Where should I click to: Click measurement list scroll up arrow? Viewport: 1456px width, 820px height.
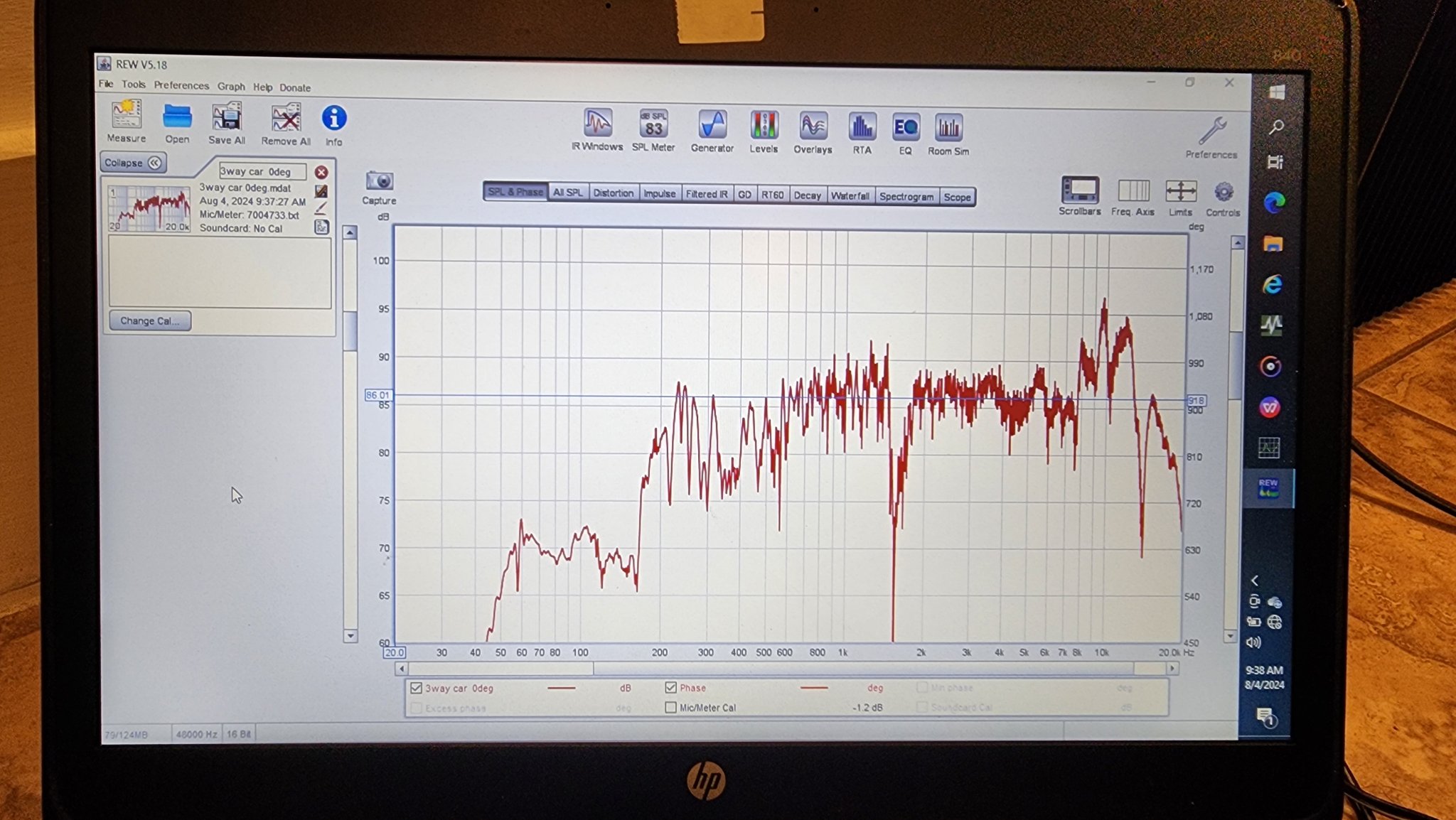coord(350,232)
